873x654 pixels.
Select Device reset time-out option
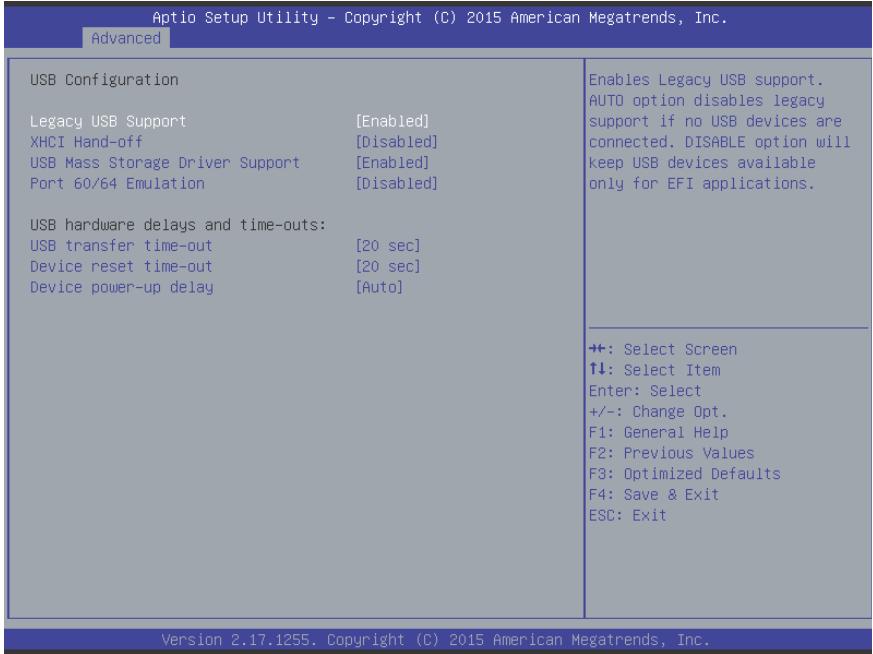click(121, 266)
